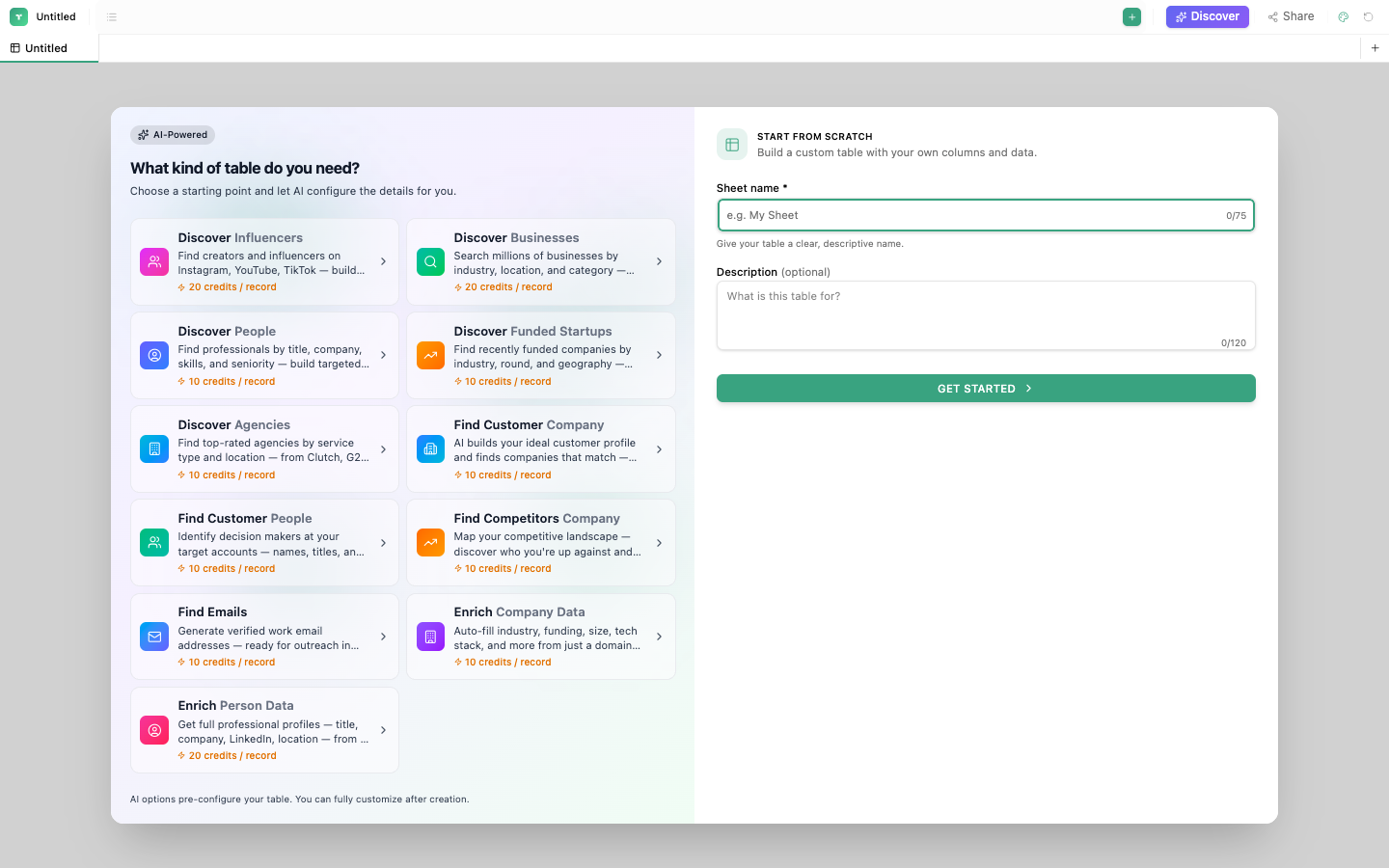Image resolution: width=1389 pixels, height=868 pixels.
Task: Click the Find Competitors Company icon
Action: [x=430, y=542]
